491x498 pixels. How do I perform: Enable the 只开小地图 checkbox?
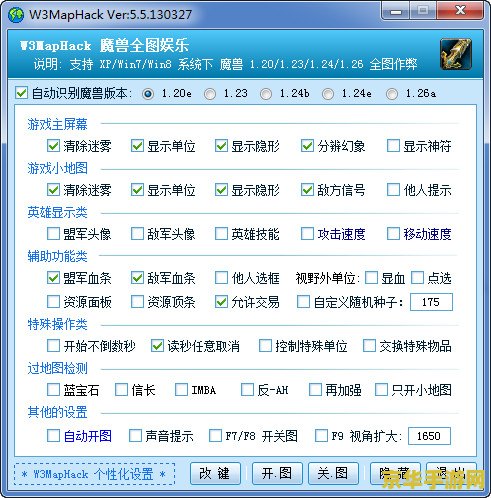pyautogui.click(x=381, y=390)
